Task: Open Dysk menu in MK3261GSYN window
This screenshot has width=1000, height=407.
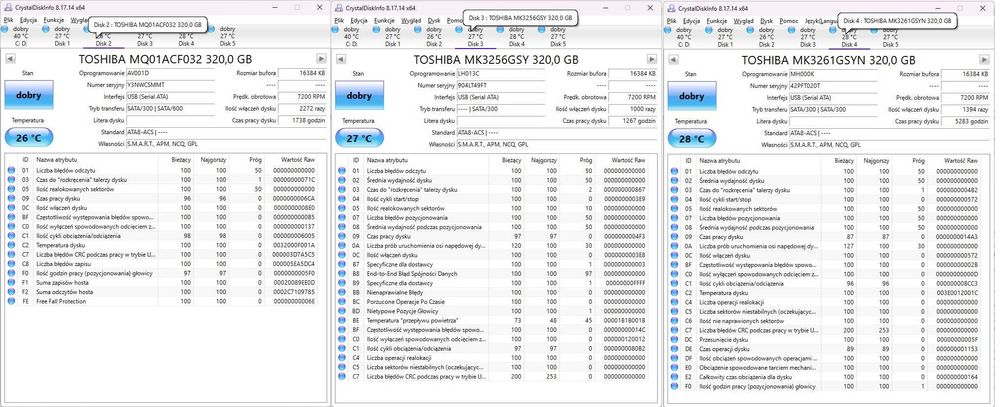Action: point(767,20)
